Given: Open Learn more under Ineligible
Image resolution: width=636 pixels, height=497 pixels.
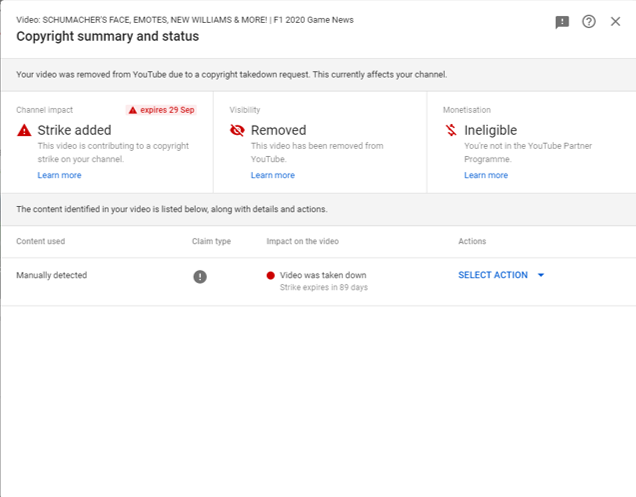Looking at the screenshot, I should pos(486,175).
